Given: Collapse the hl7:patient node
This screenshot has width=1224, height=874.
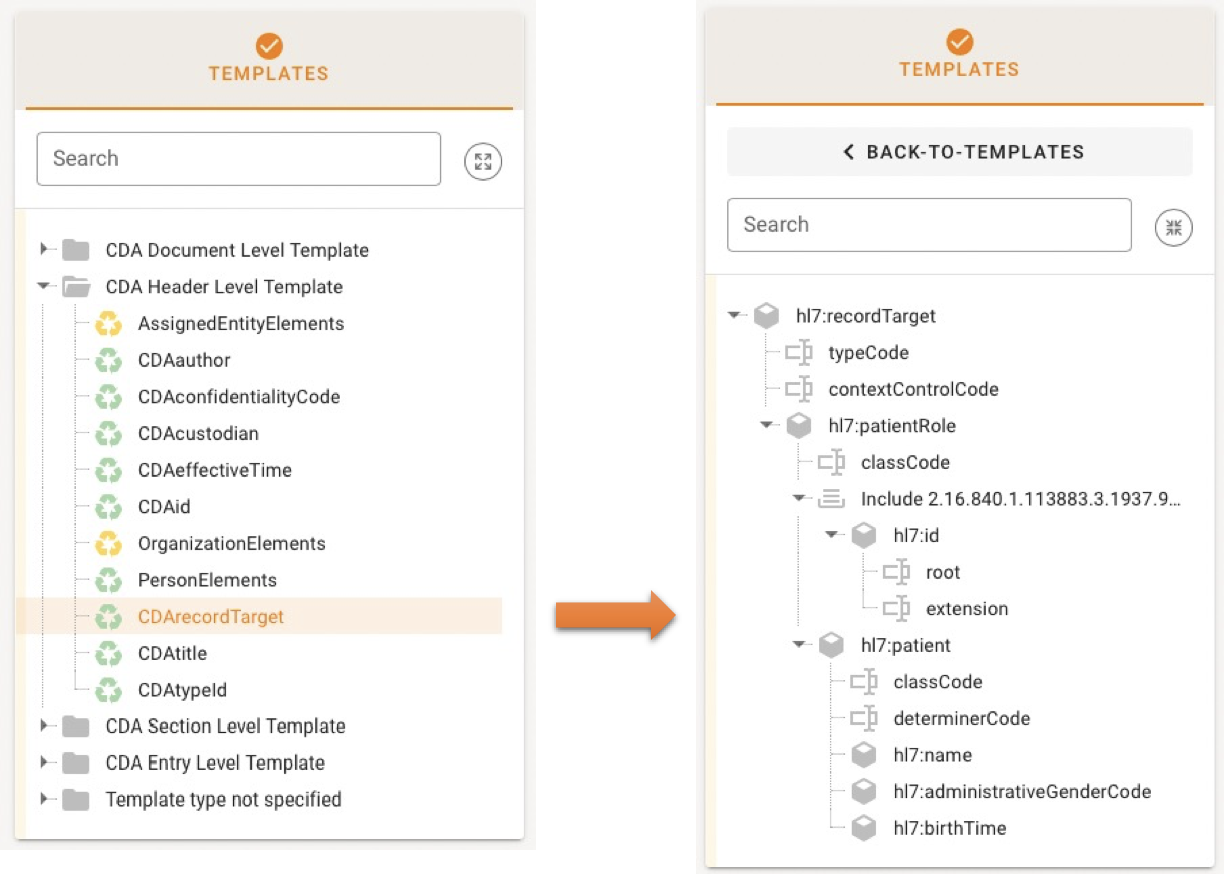Looking at the screenshot, I should 799,645.
